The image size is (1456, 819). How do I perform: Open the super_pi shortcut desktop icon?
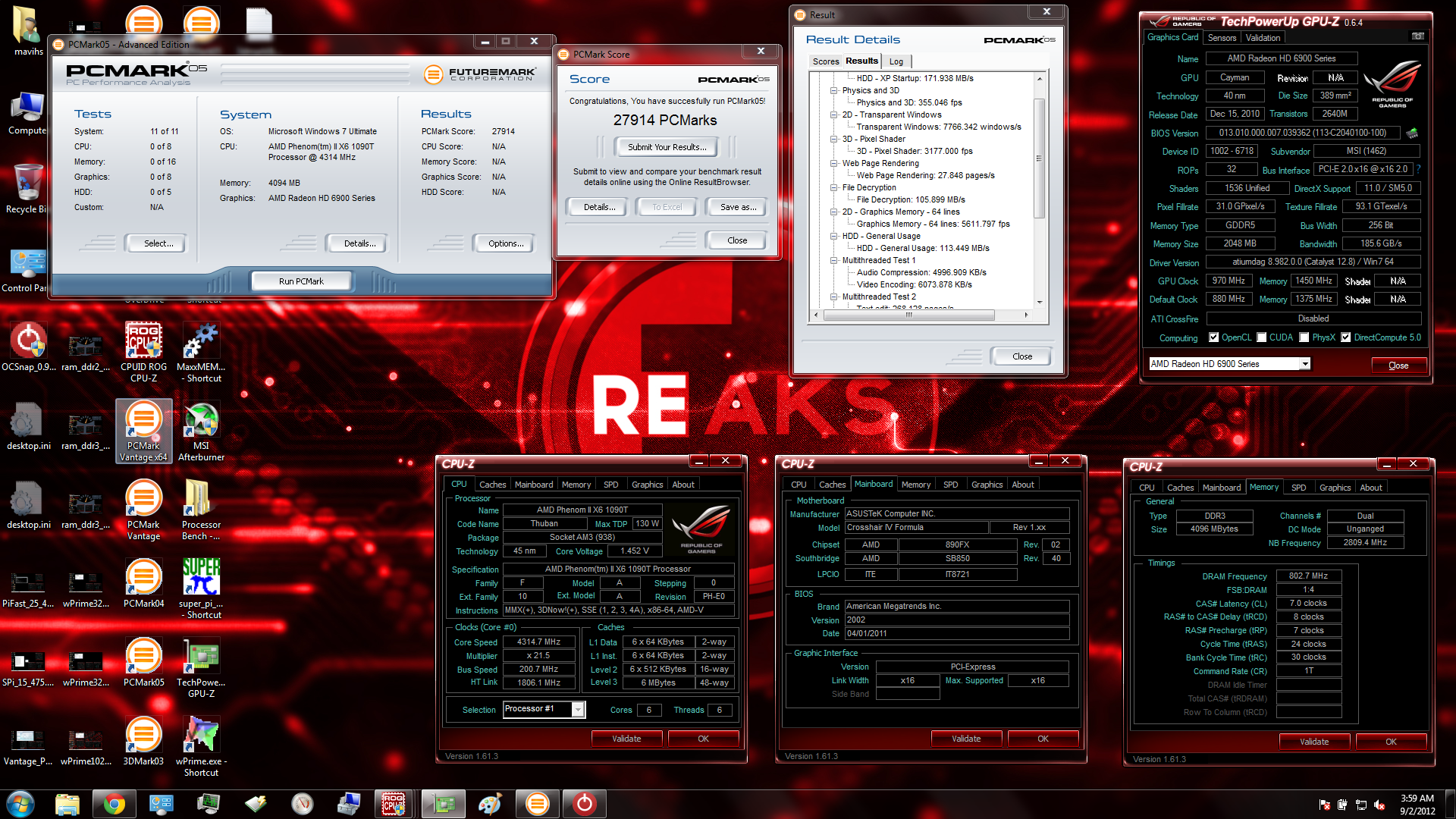click(201, 588)
